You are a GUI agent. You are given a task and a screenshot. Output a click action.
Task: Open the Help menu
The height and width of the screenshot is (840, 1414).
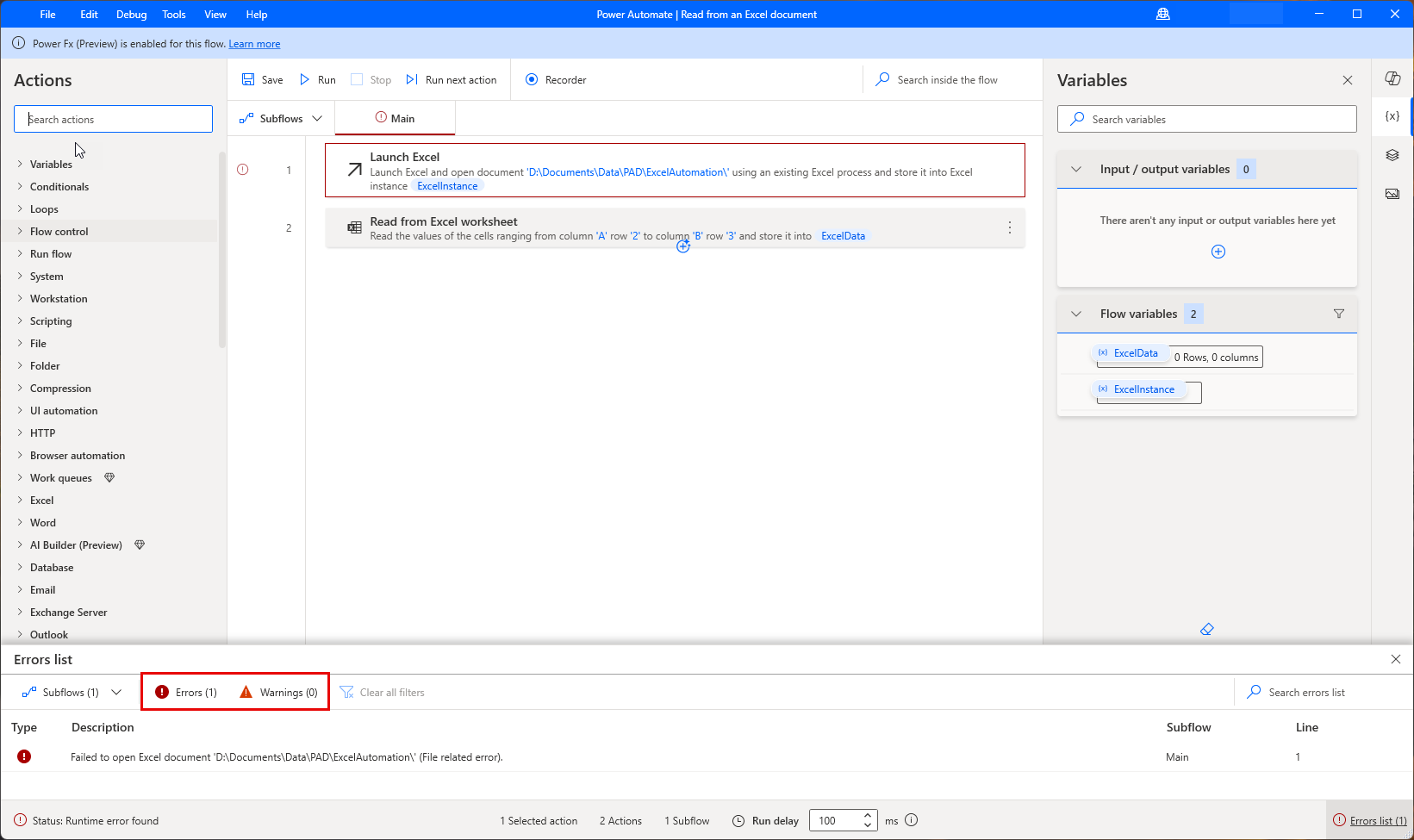click(257, 14)
